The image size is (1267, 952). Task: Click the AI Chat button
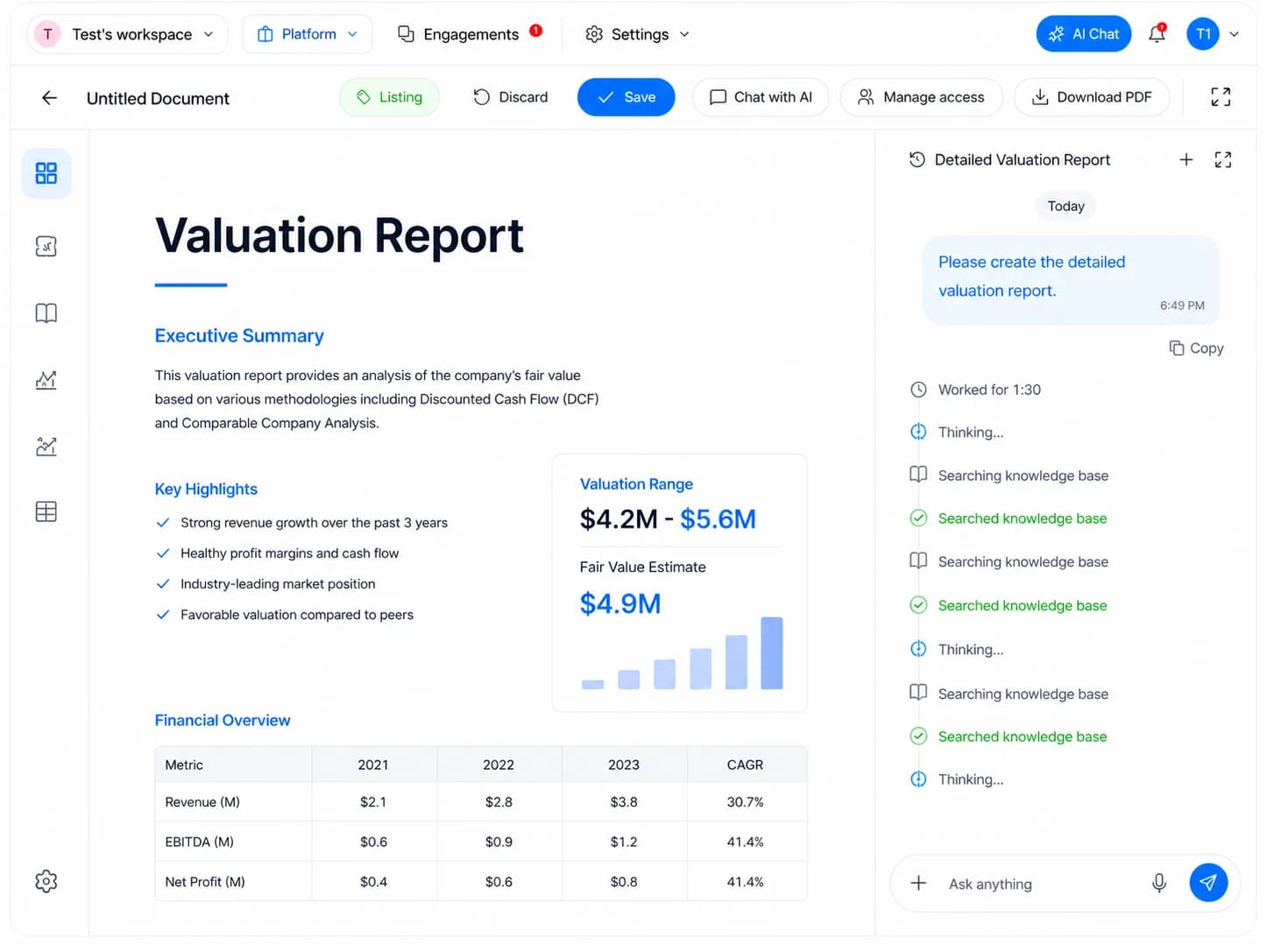(1084, 34)
